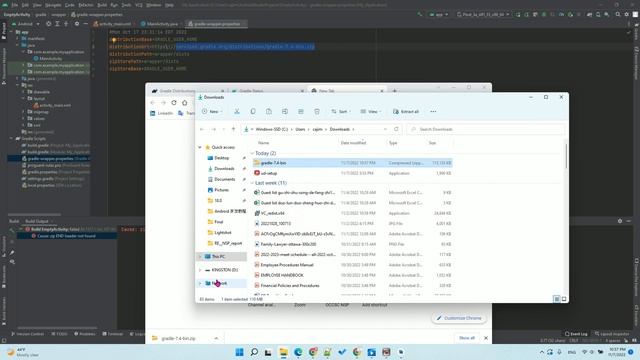This screenshot has width=640, height=360.
Task: Click the Delete trash icon in Explorer
Action: pos(317,111)
